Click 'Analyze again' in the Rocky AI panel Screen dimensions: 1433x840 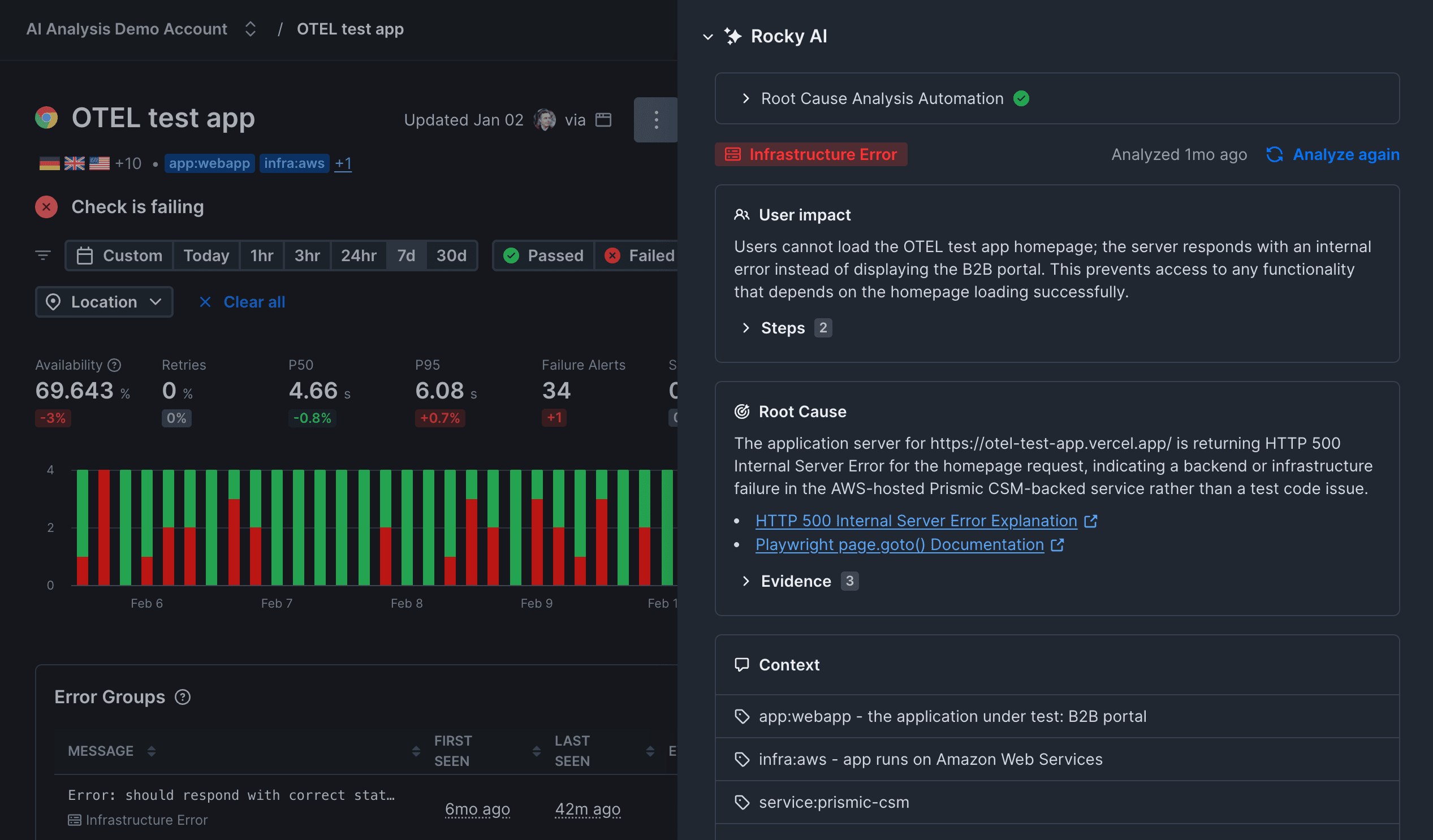pyautogui.click(x=1346, y=154)
